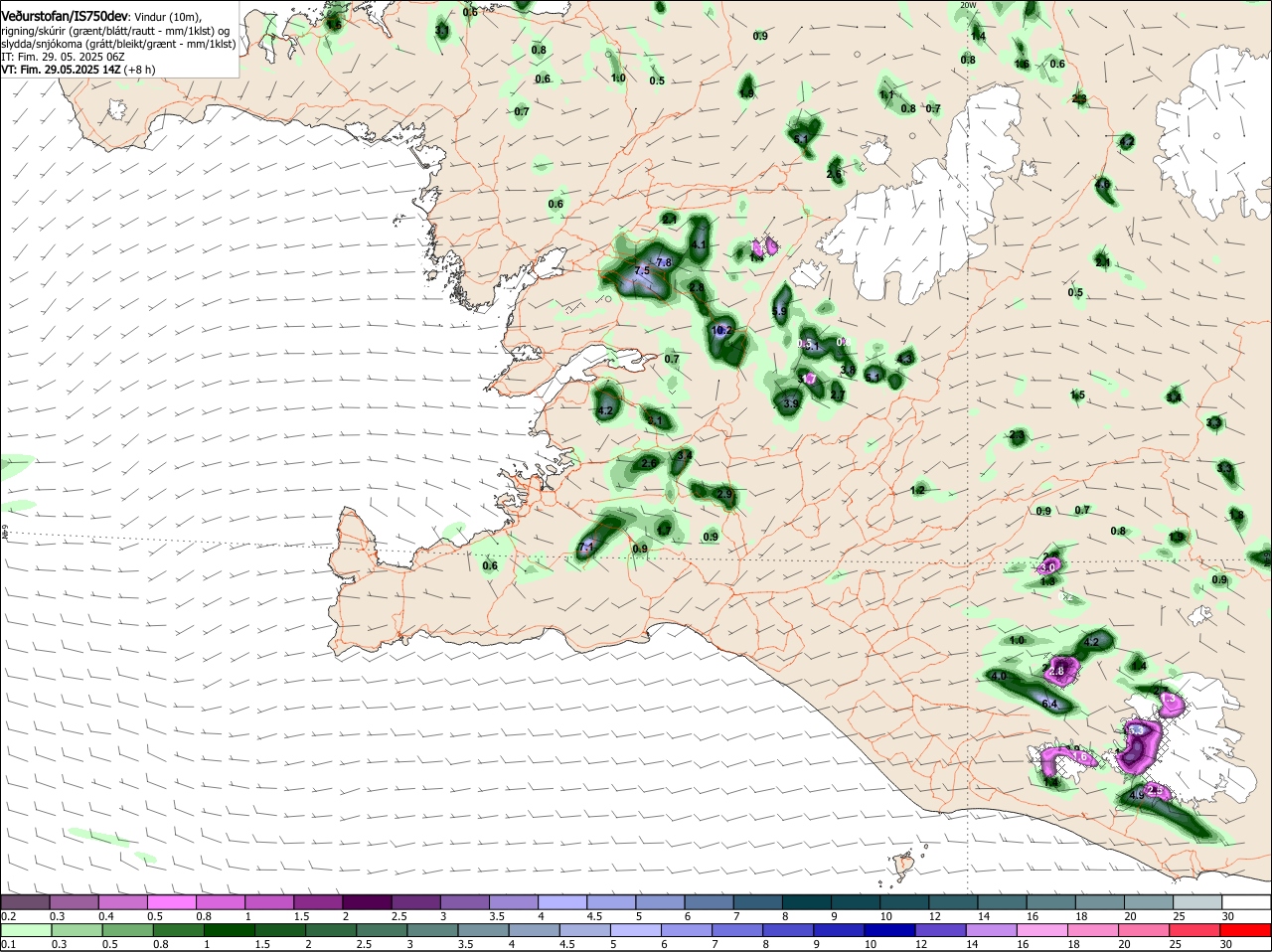Select rain legend swatch above label 5

click(636, 929)
